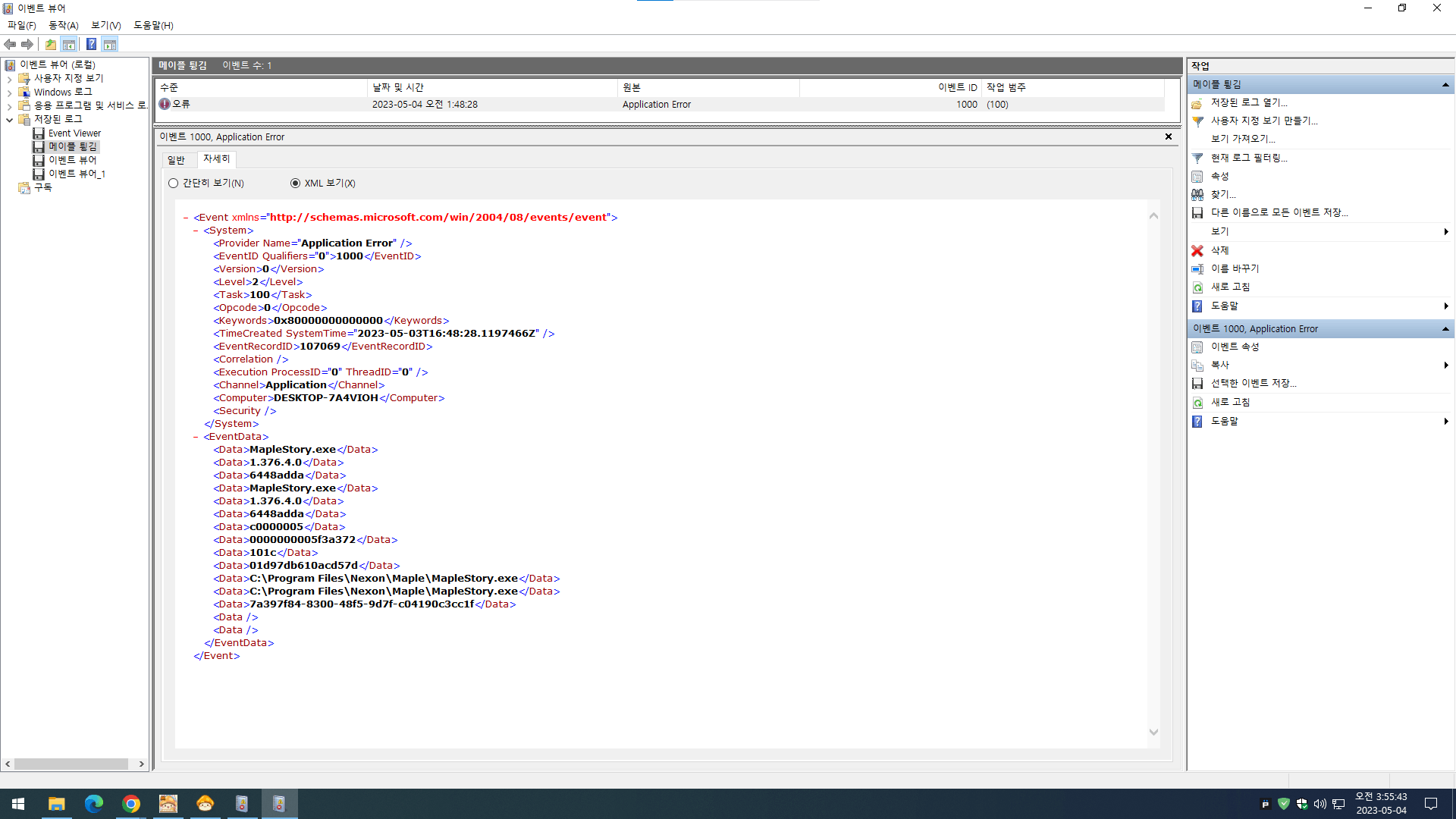Click the Windows Start button
1456x819 pixels.
pos(18,804)
